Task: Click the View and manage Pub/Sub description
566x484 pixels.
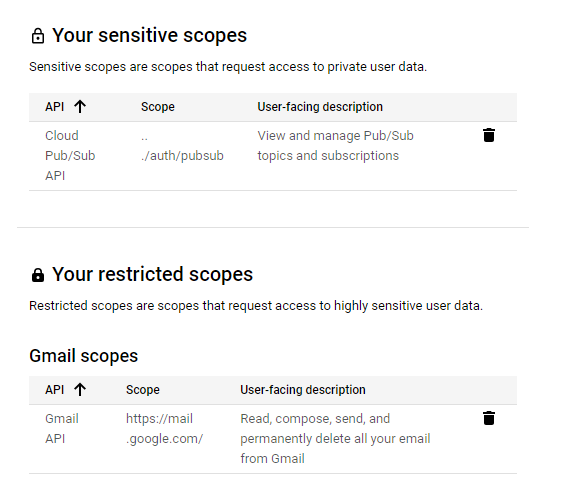Action: coord(335,146)
